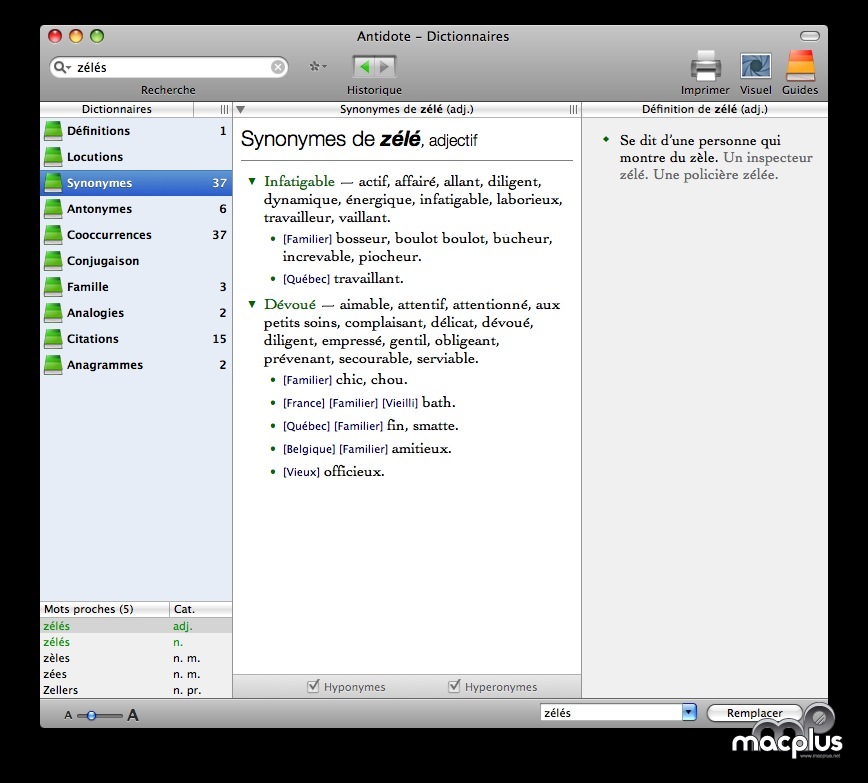Image resolution: width=868 pixels, height=783 pixels.
Task: Open the Visuel dictionary icon
Action: pyautogui.click(x=756, y=66)
